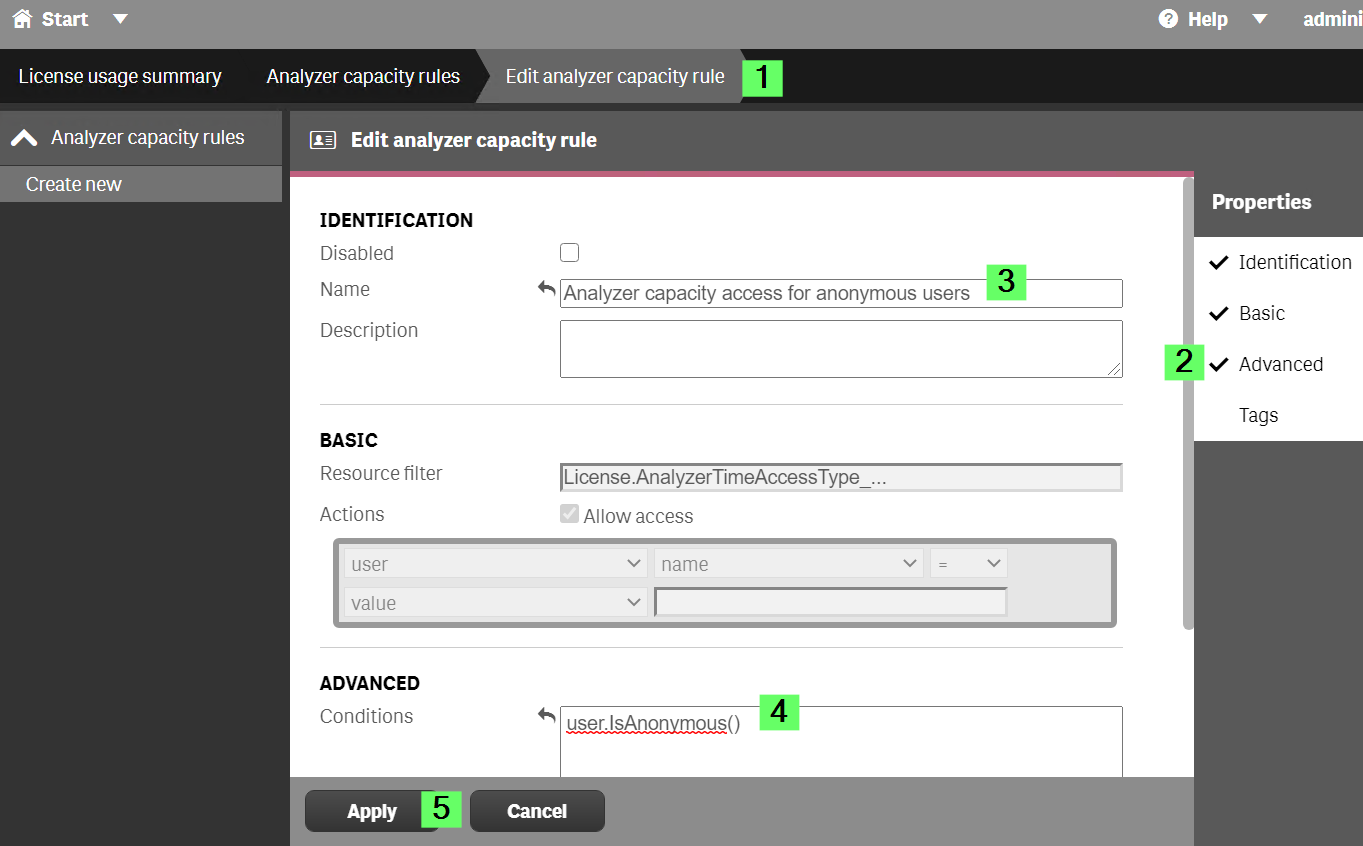Cancel editing the rule

537,810
